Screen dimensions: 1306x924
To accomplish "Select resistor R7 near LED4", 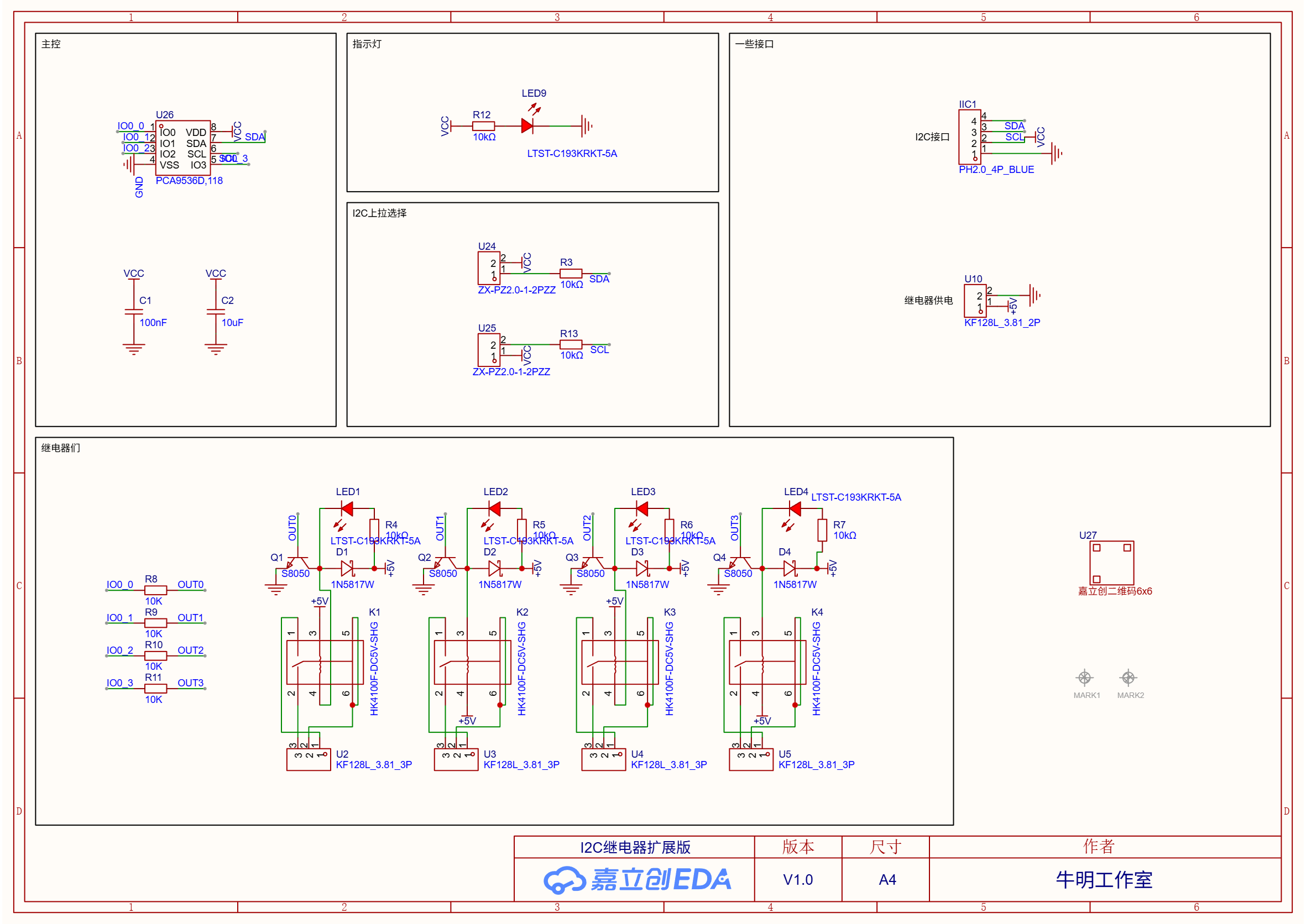I will 822,531.
